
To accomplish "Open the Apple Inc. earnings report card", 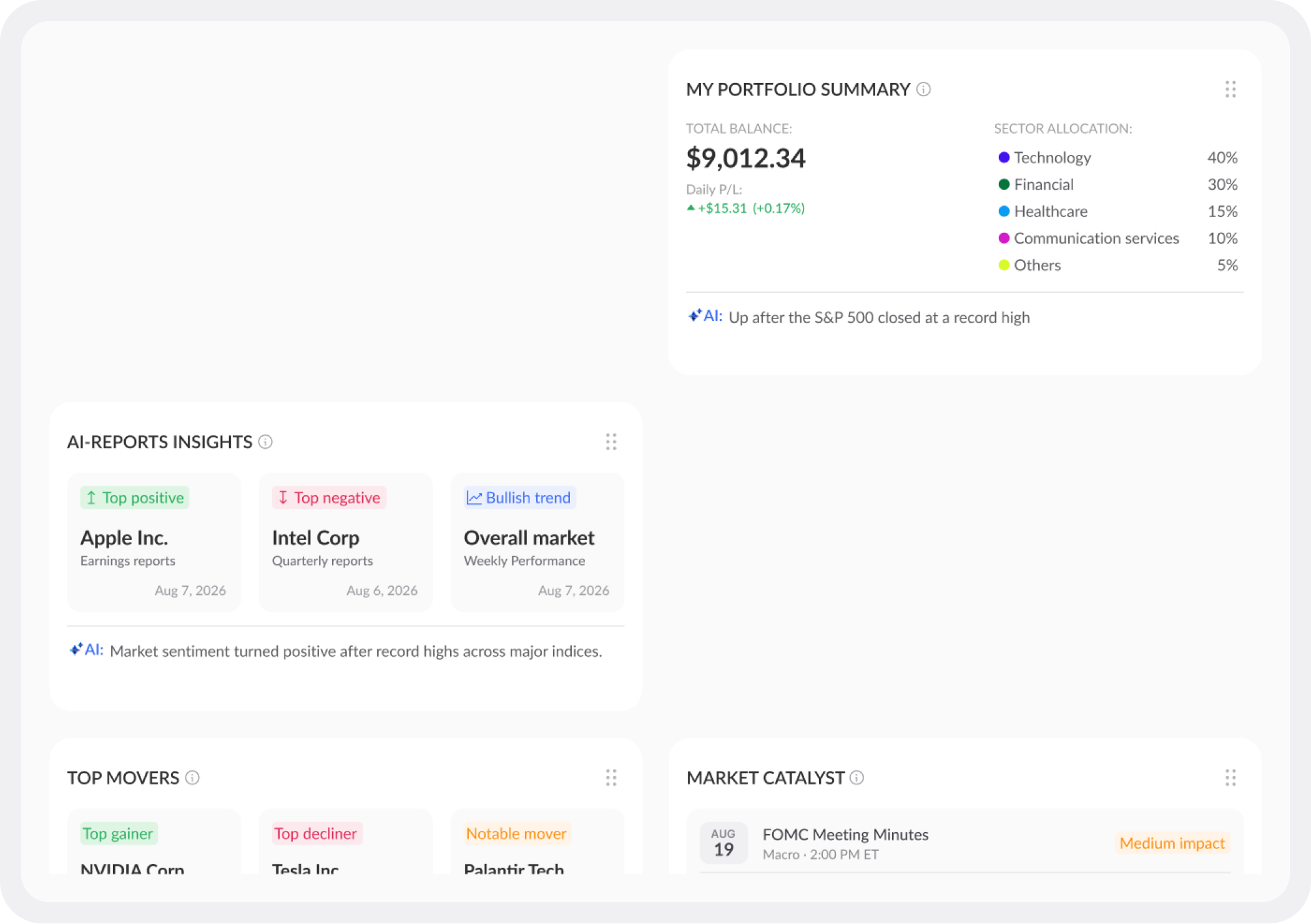I will [x=154, y=542].
